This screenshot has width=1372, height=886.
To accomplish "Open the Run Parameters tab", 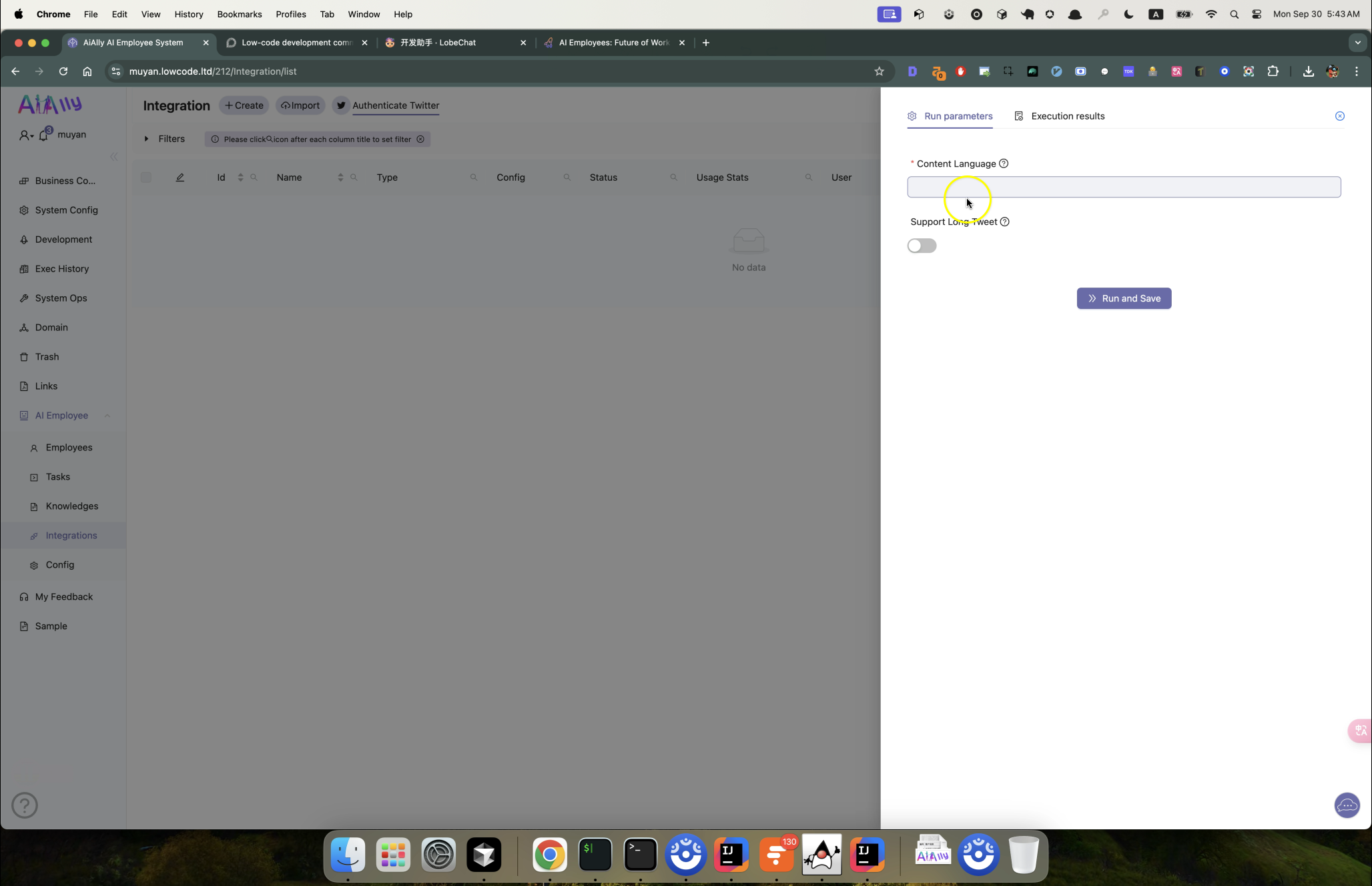I will tap(950, 116).
